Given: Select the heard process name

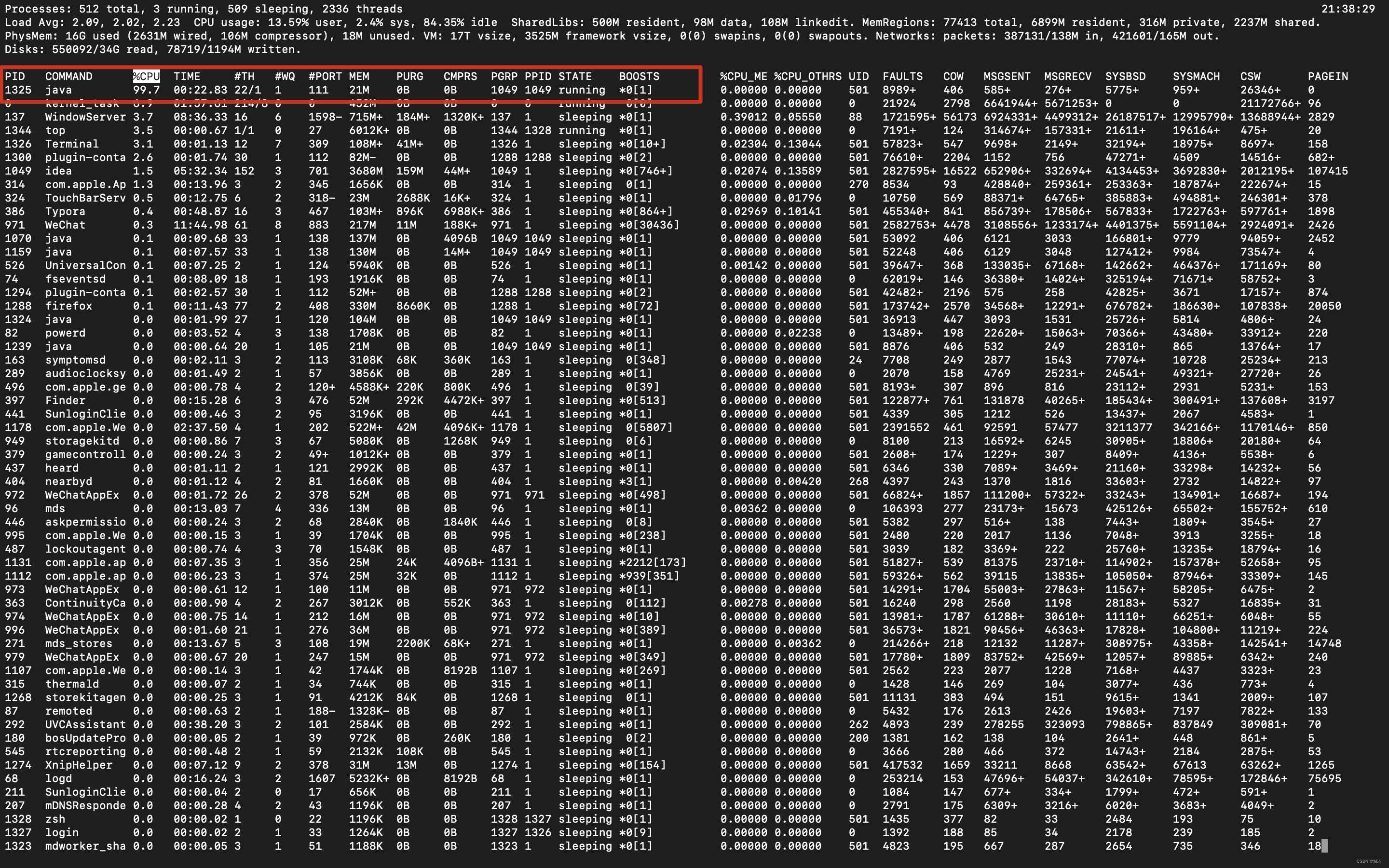Looking at the screenshot, I should point(62,468).
